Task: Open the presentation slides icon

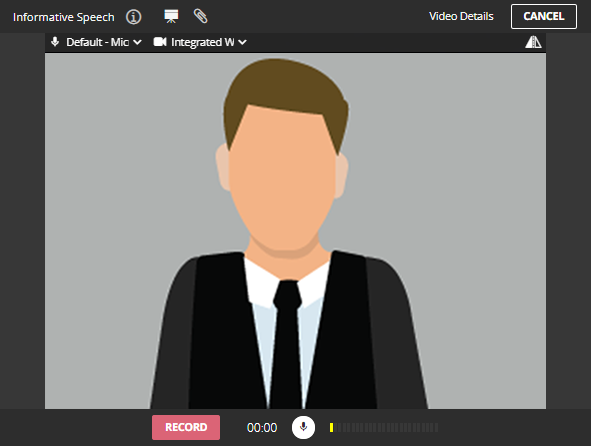Action: (x=171, y=16)
